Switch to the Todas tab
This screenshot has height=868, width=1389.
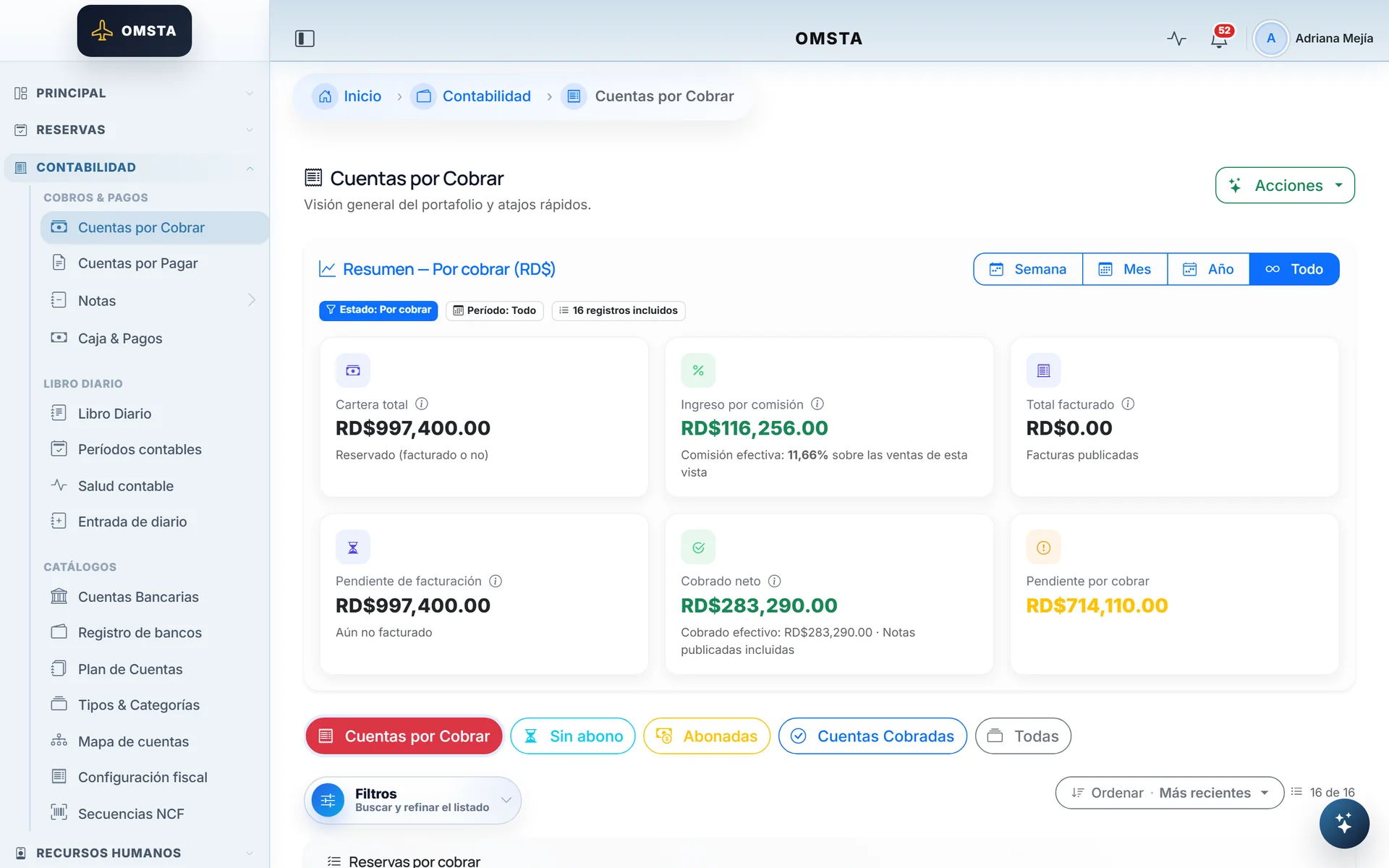coord(1023,736)
